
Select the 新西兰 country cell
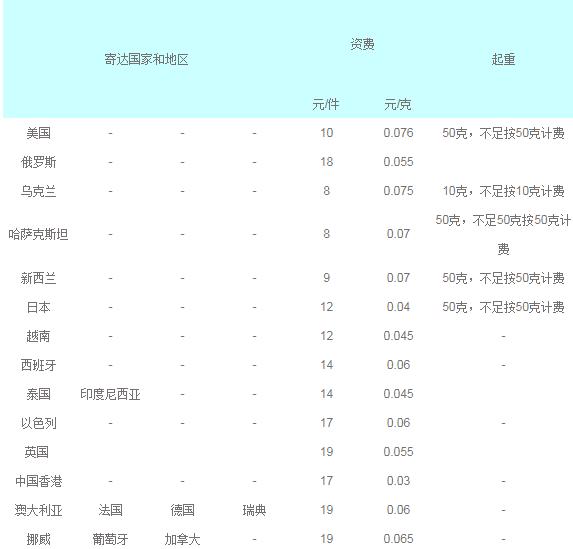(x=38, y=278)
